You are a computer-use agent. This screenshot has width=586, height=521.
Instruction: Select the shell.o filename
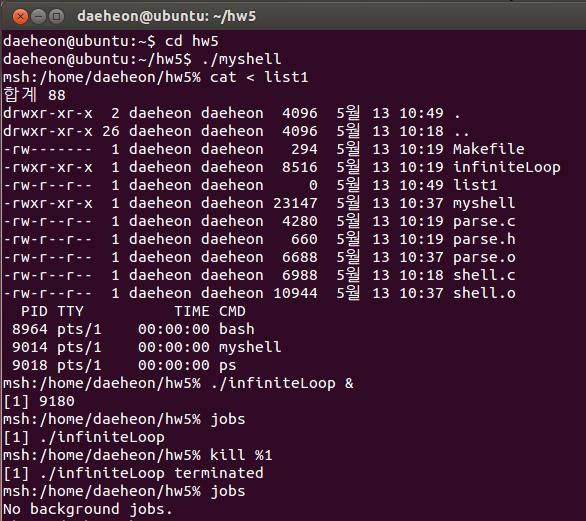click(484, 293)
